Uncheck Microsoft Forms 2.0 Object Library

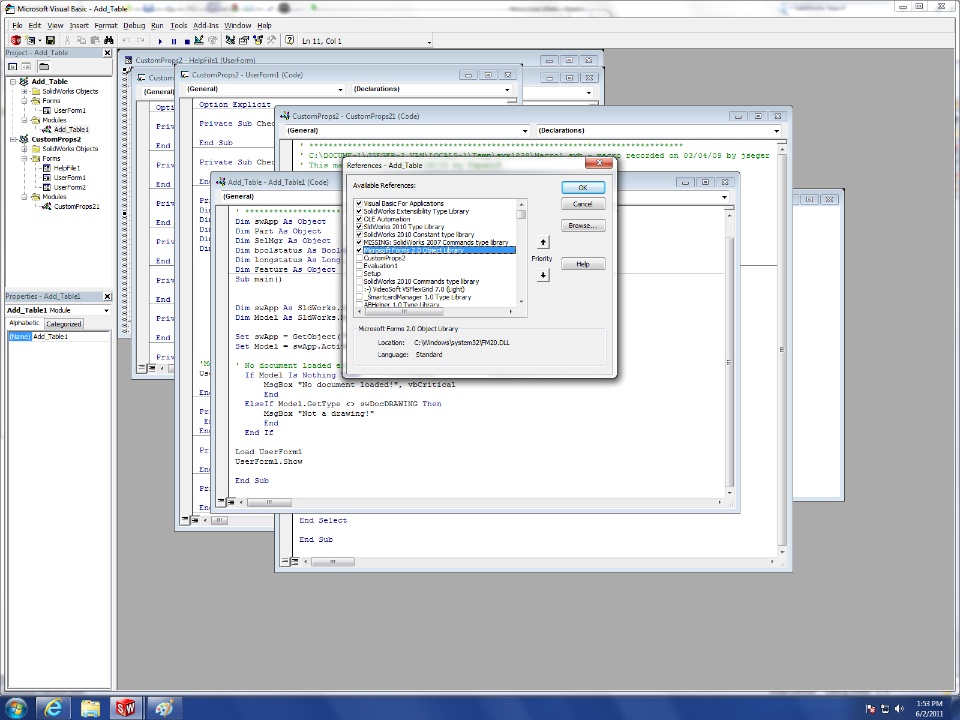coord(359,250)
